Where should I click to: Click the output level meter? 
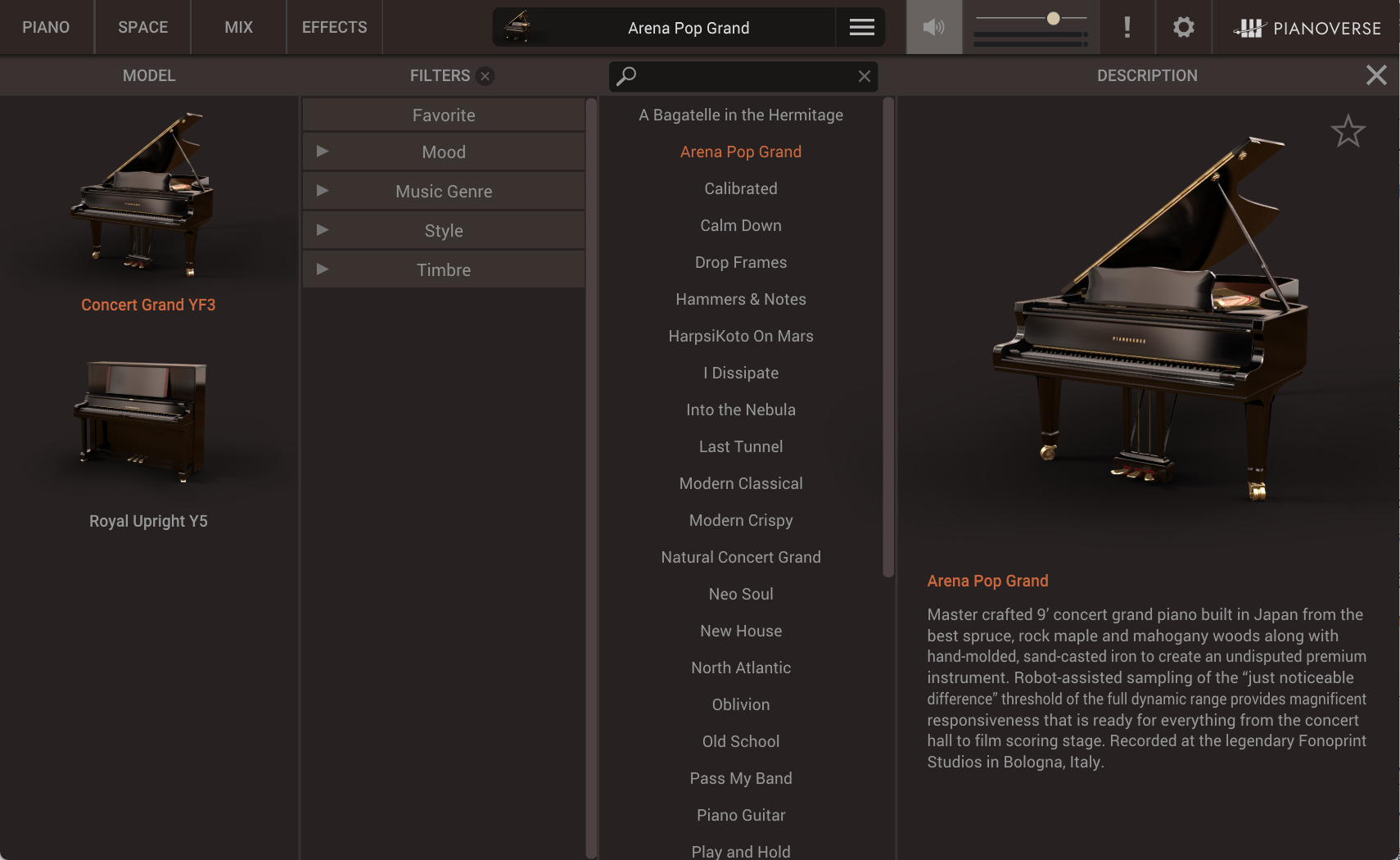(x=1031, y=39)
